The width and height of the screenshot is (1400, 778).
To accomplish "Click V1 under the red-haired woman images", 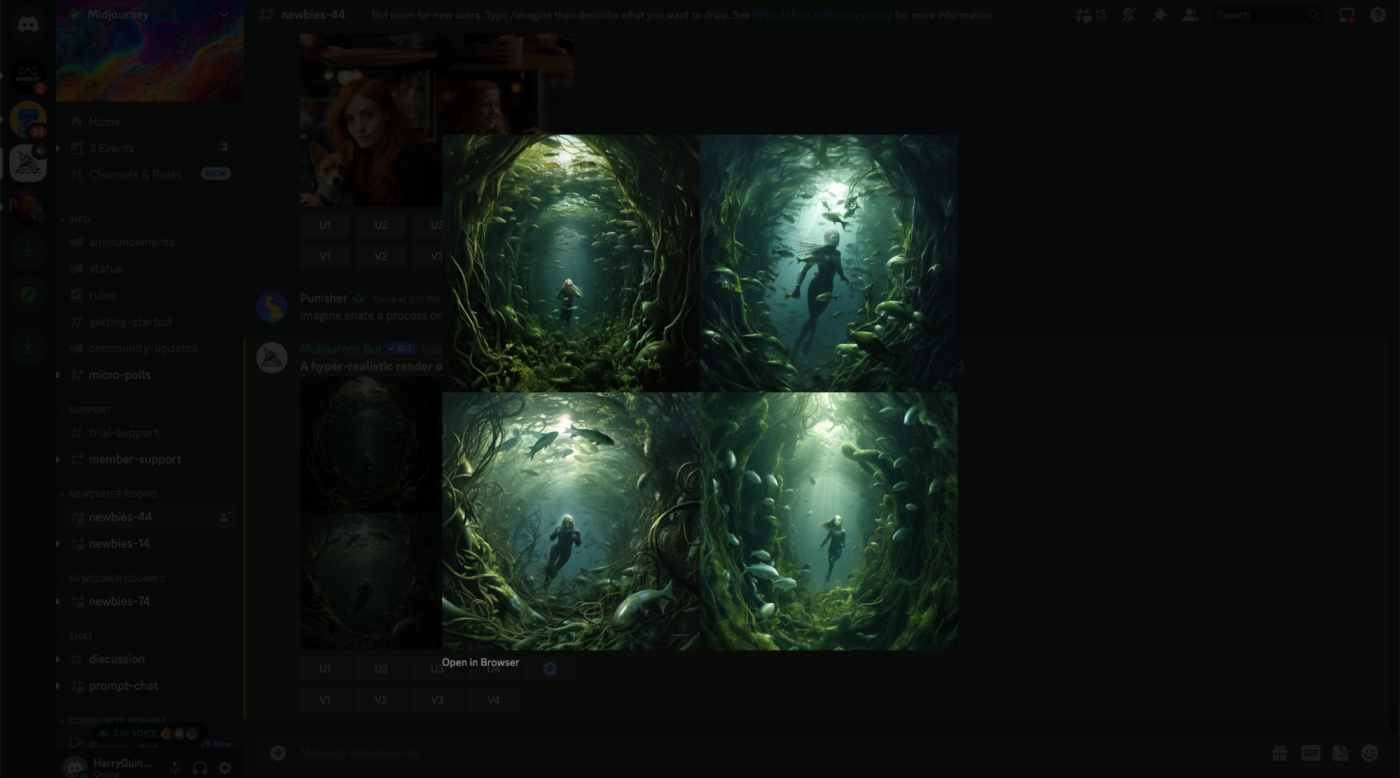I will 325,256.
